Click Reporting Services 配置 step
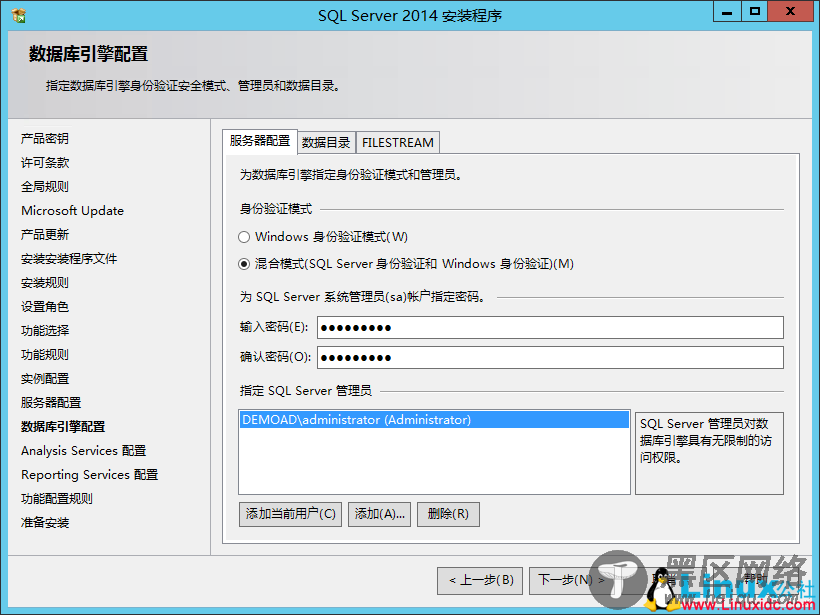 (x=89, y=475)
